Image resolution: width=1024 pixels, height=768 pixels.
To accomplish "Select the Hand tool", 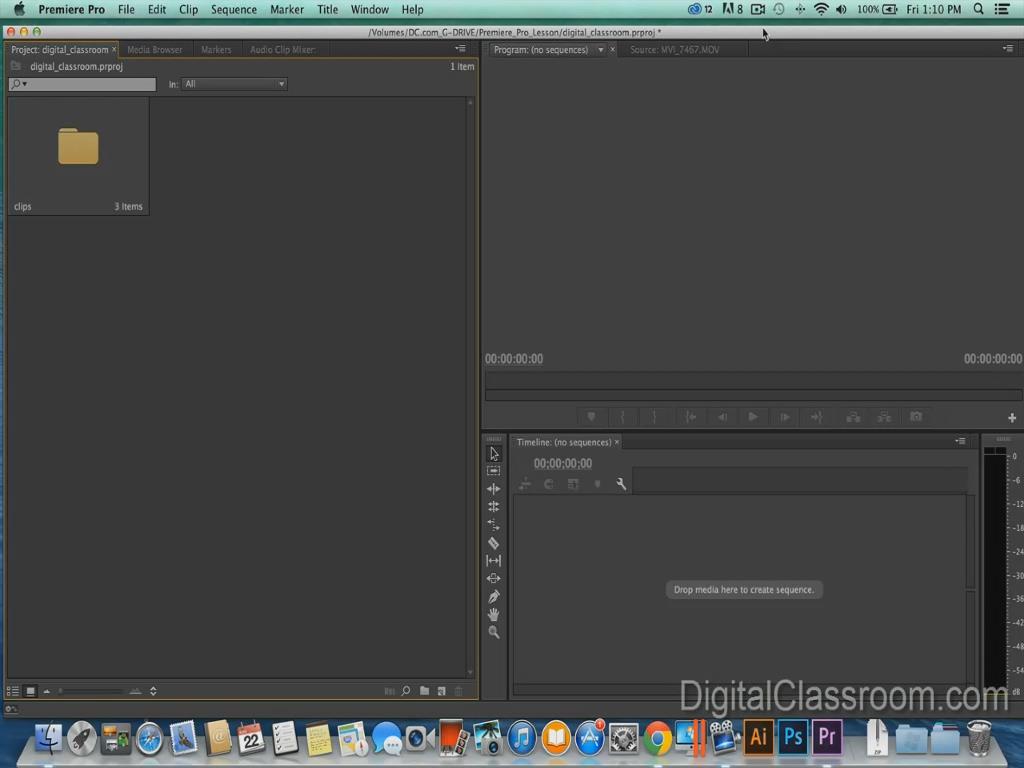I will pos(494,614).
